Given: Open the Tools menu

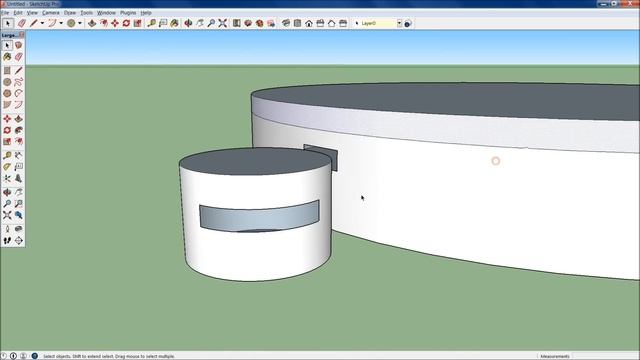Looking at the screenshot, I should 86,13.
